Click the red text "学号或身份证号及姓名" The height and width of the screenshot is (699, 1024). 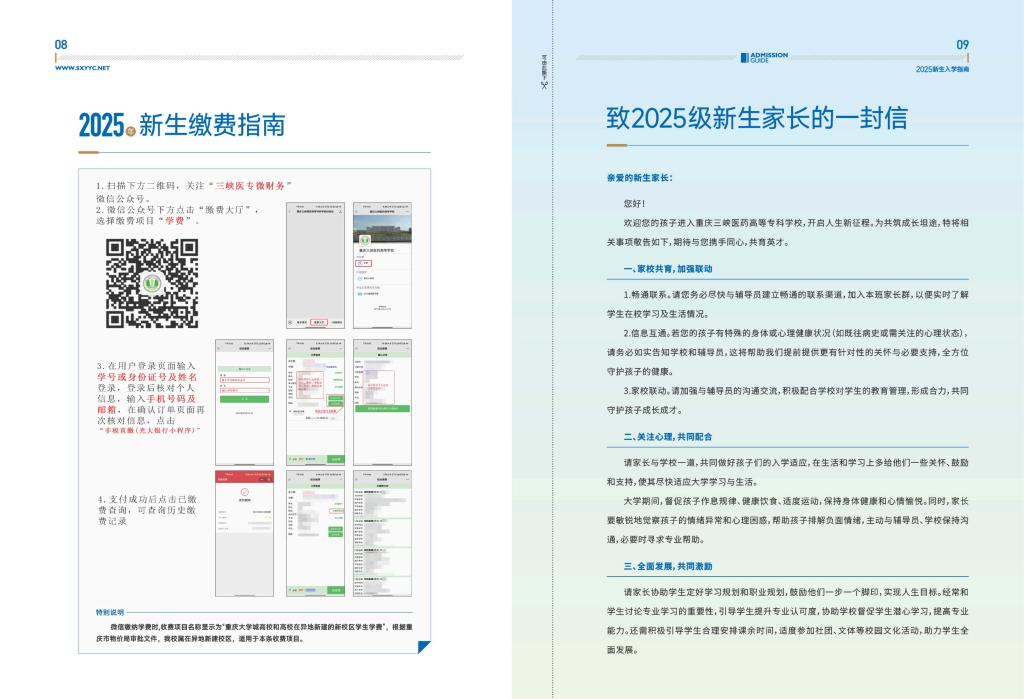[147, 377]
